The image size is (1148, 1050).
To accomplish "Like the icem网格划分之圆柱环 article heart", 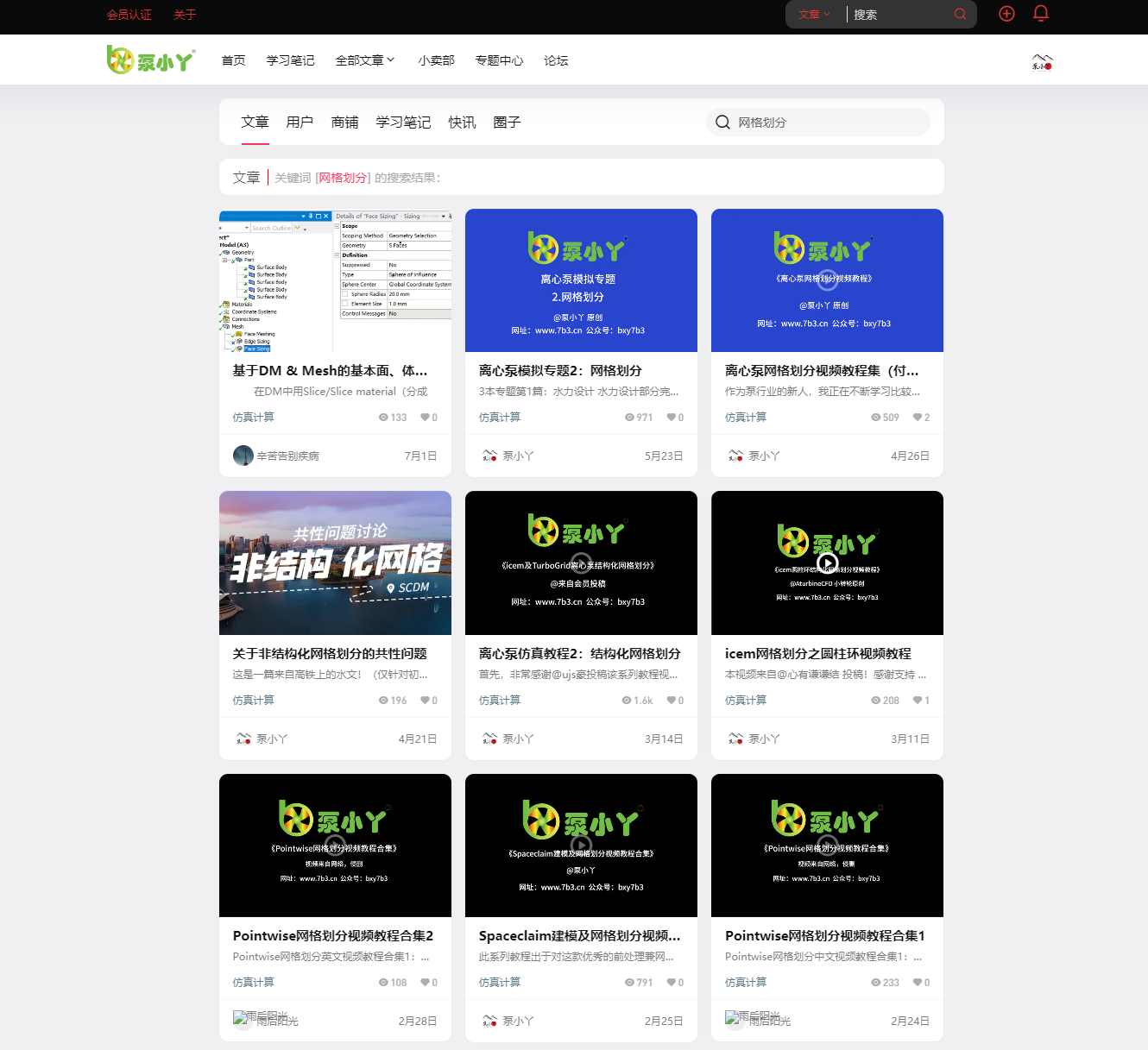I will (917, 701).
